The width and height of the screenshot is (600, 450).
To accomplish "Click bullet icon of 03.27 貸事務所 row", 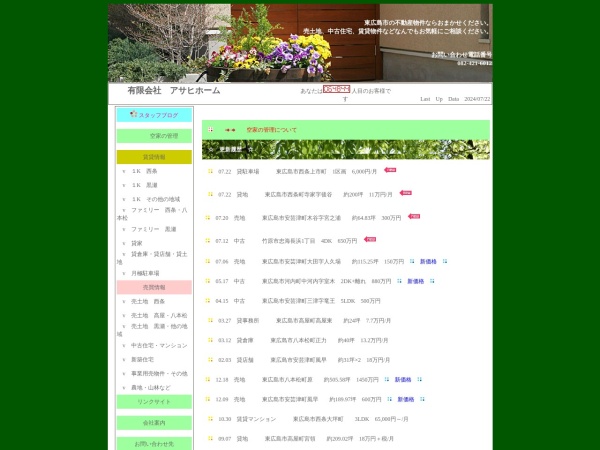I will pyautogui.click(x=210, y=320).
